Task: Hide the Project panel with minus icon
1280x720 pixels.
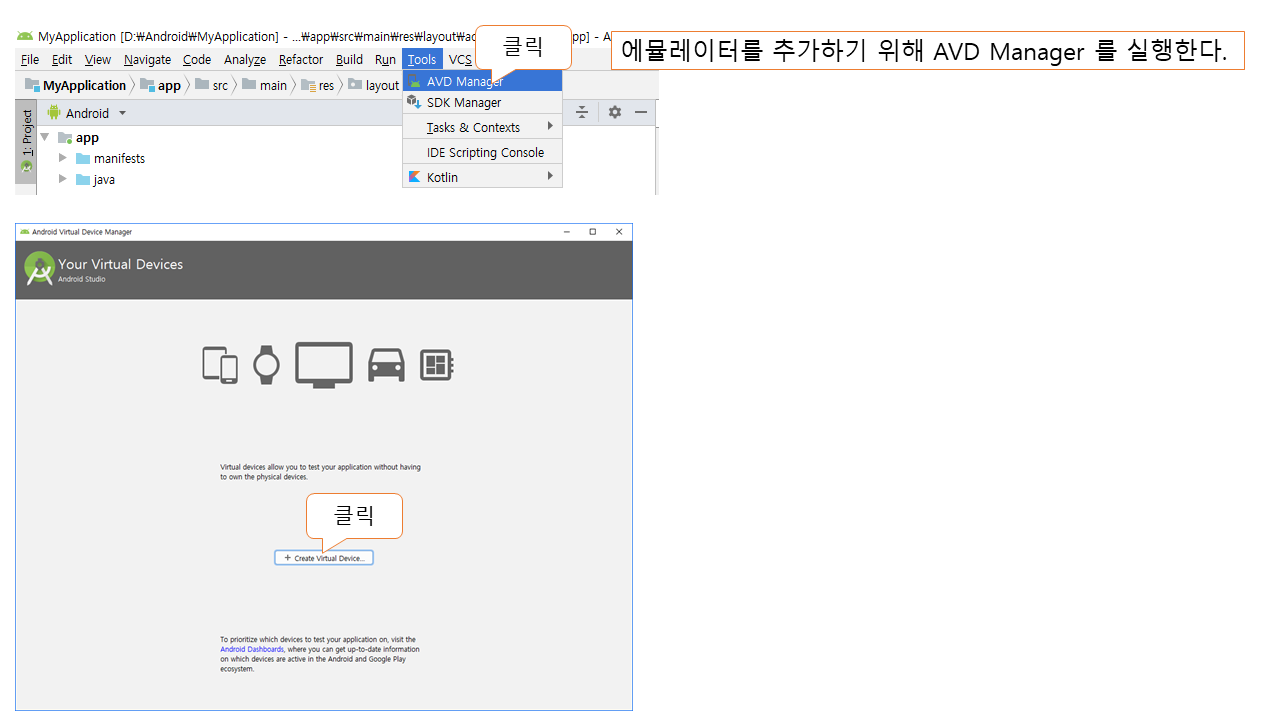Action: click(641, 112)
